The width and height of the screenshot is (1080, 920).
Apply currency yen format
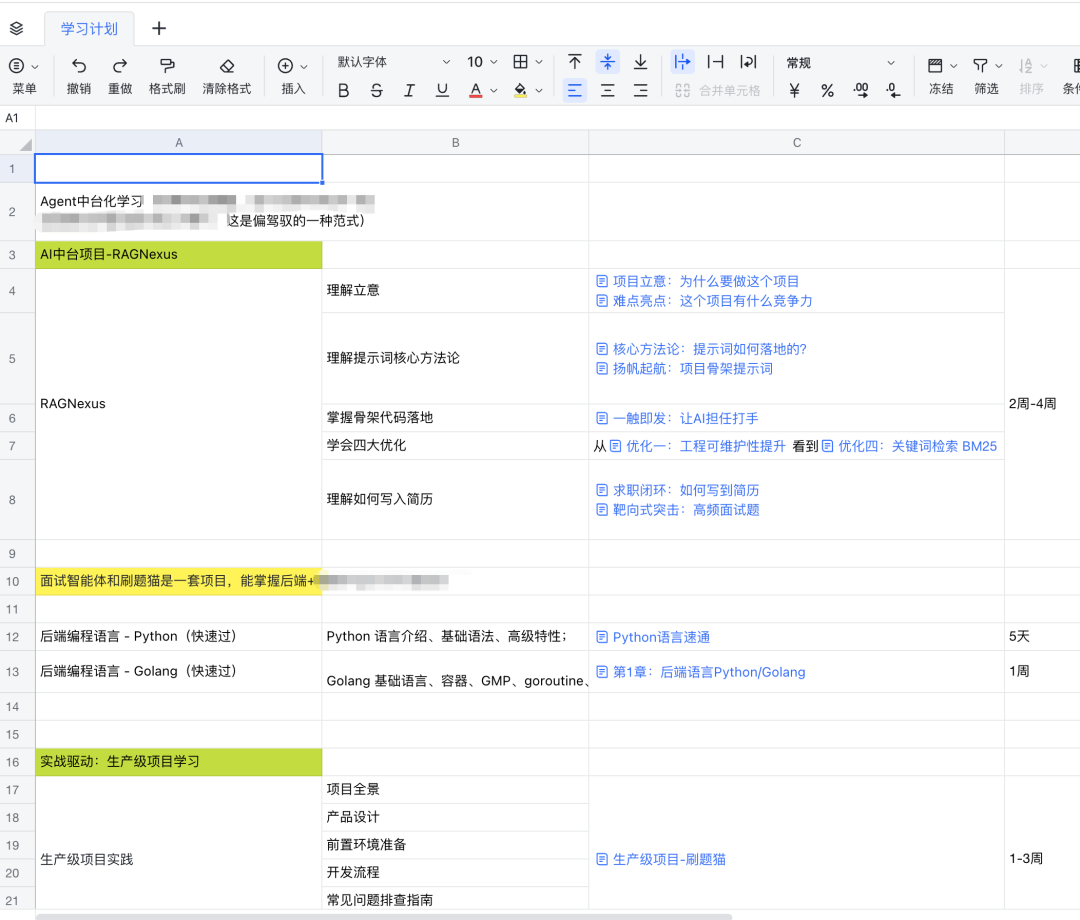(794, 90)
